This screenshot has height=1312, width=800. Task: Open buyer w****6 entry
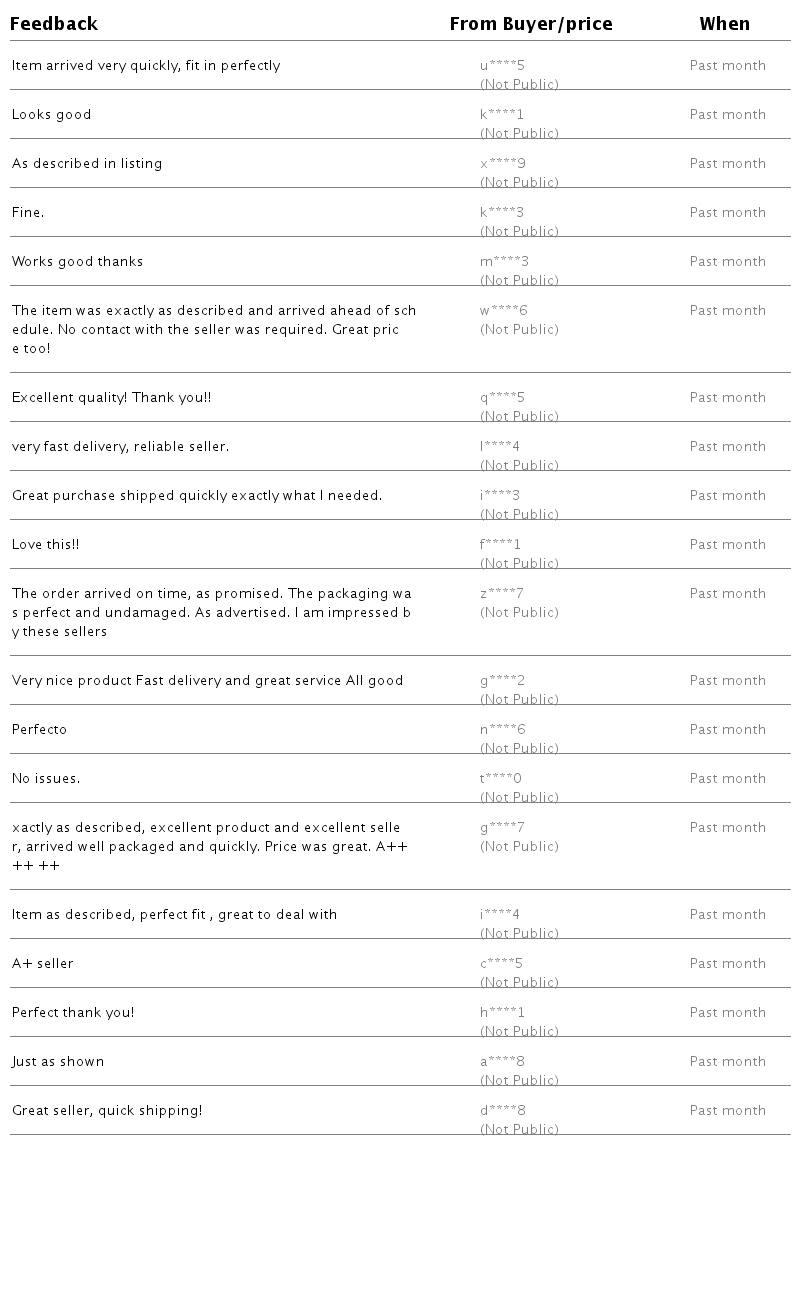tap(503, 311)
